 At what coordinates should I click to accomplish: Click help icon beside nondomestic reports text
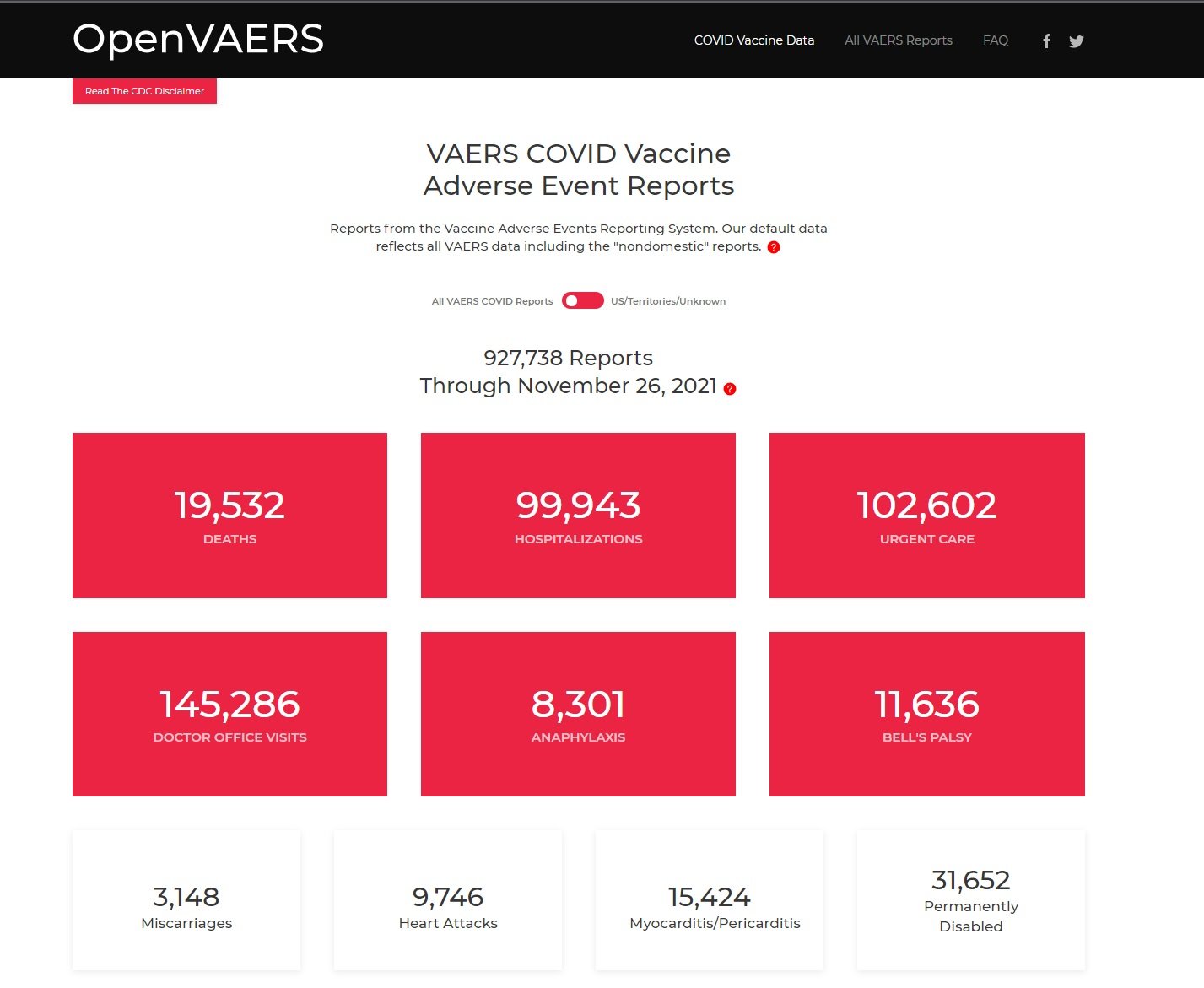pyautogui.click(x=774, y=247)
